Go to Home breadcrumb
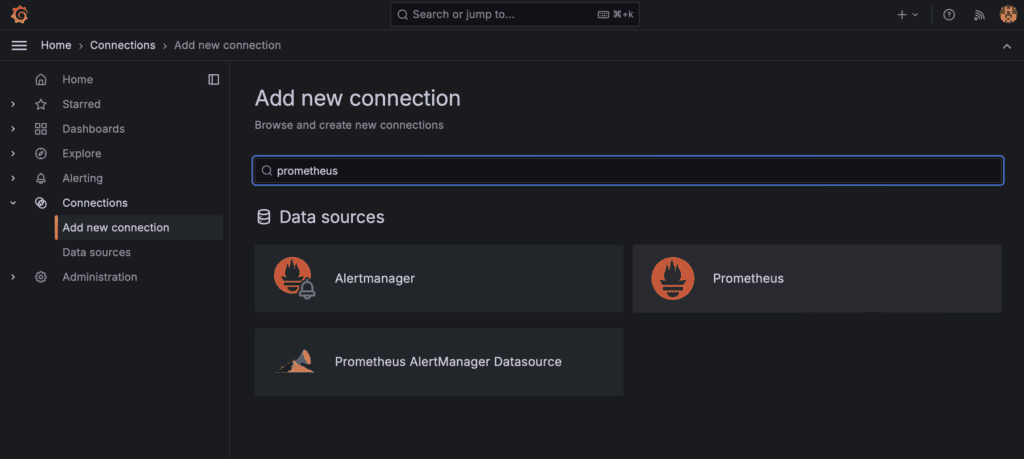Image resolution: width=1024 pixels, height=459 pixels. [x=56, y=45]
